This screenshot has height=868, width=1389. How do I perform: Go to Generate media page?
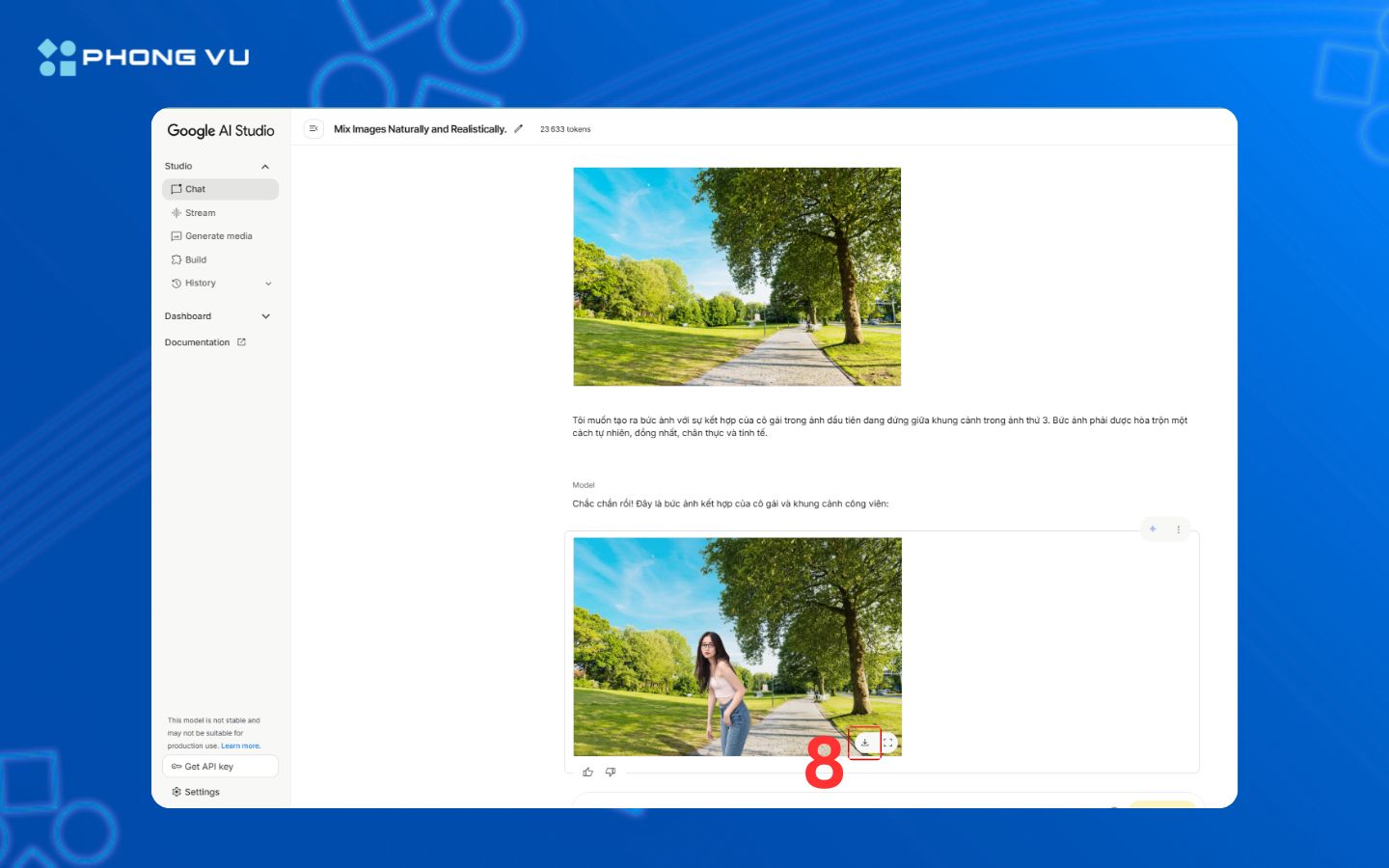point(218,236)
